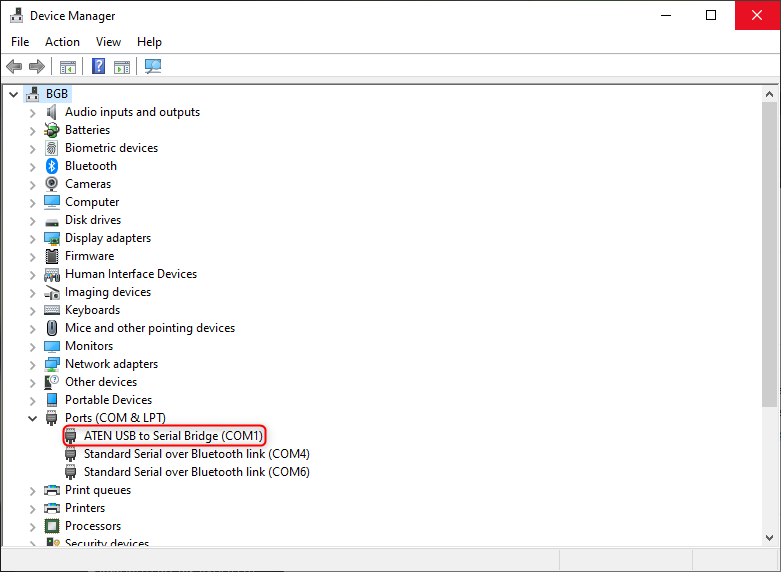Screen dimensions: 781x572
Task: Open the View menu
Action: coord(108,42)
